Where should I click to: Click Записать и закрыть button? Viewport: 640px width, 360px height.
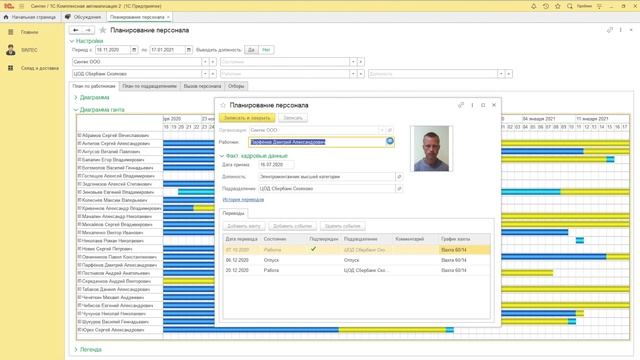[x=247, y=118]
